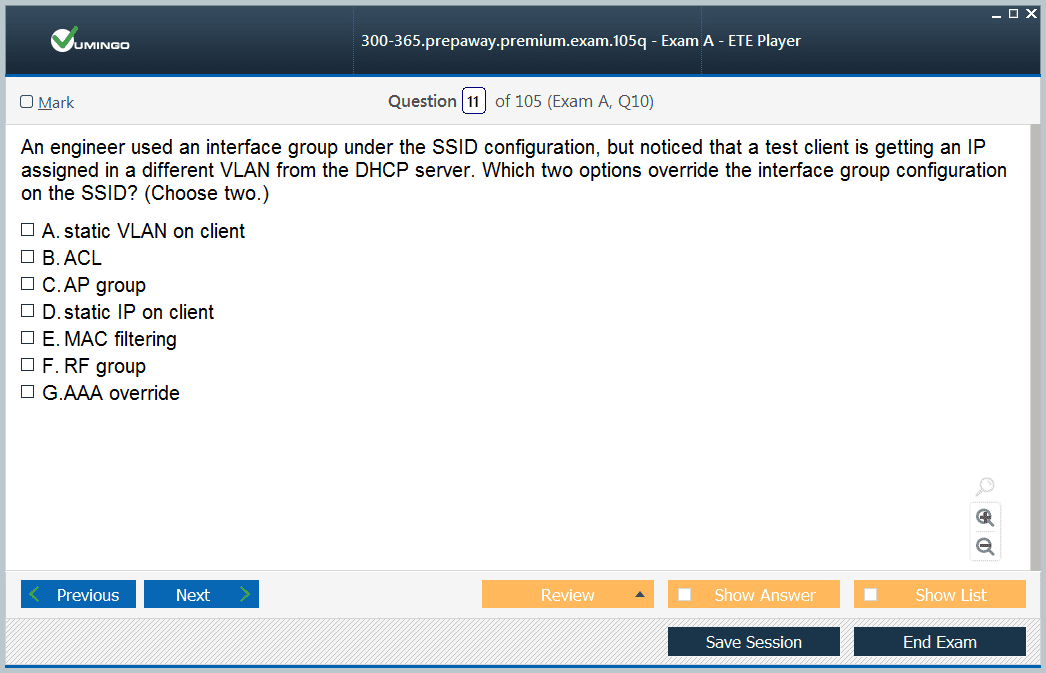Viewport: 1046px width, 673px height.
Task: Click the End Exam button
Action: coord(939,642)
